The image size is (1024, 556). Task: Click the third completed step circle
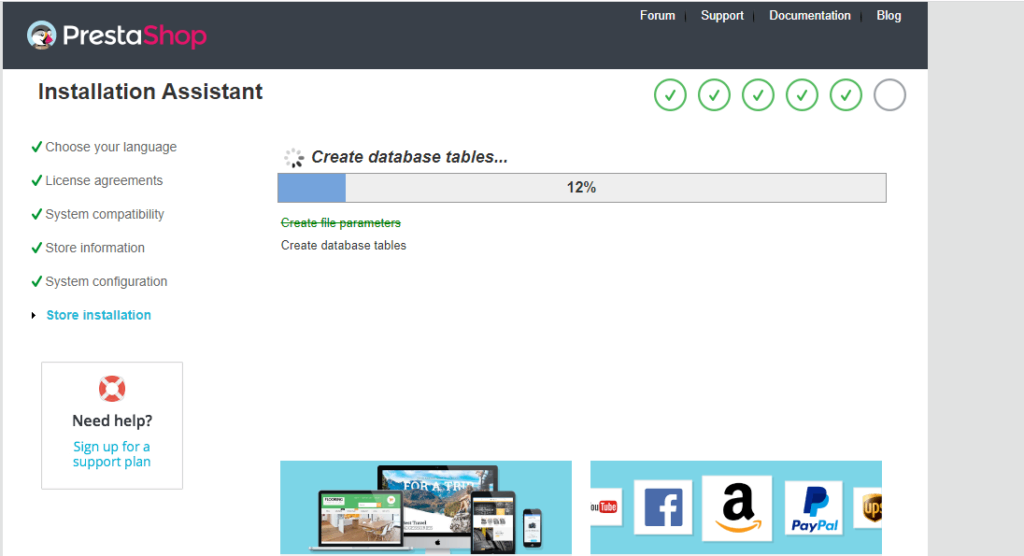point(758,95)
